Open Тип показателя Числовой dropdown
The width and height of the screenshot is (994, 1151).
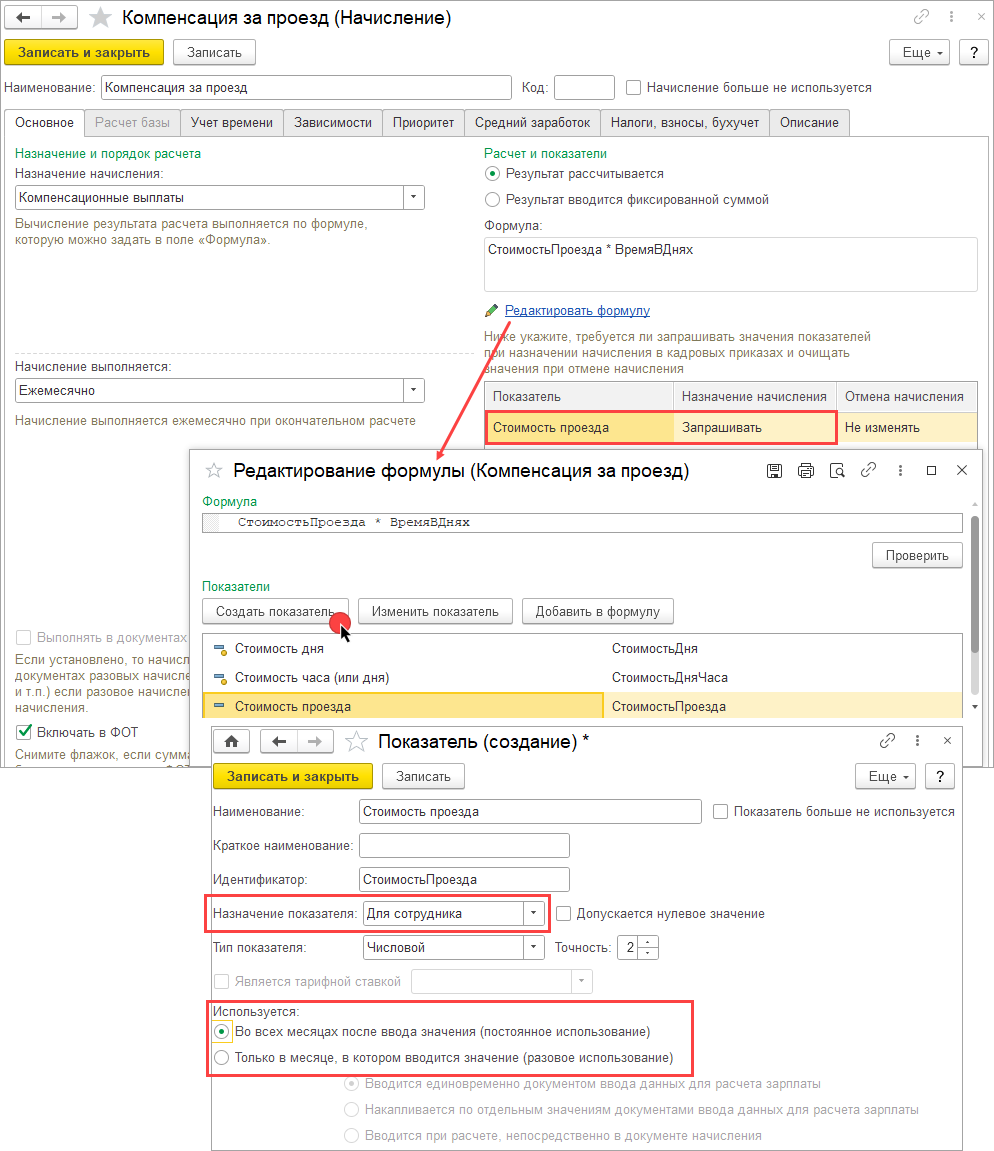(534, 948)
